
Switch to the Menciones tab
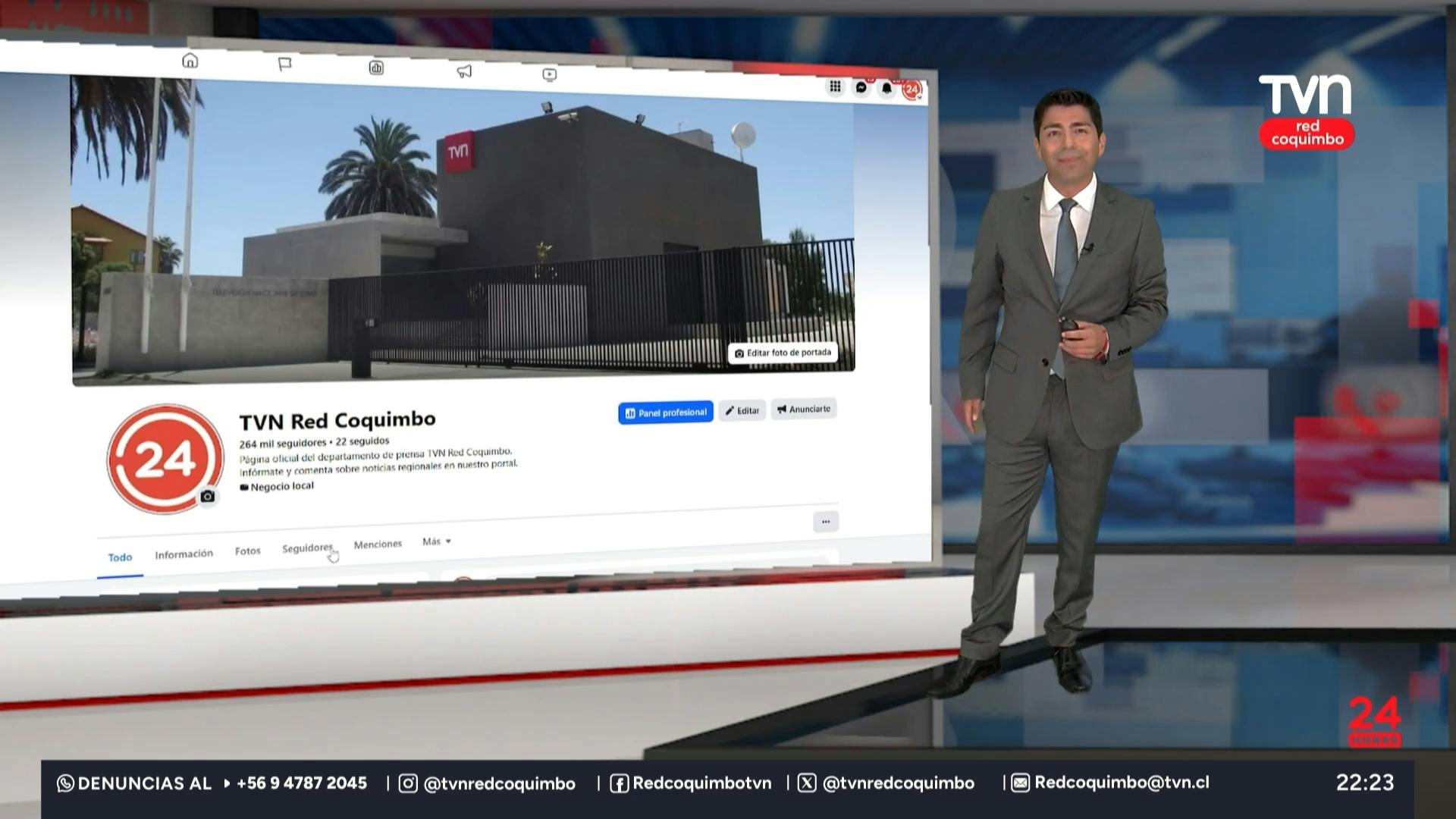click(378, 544)
